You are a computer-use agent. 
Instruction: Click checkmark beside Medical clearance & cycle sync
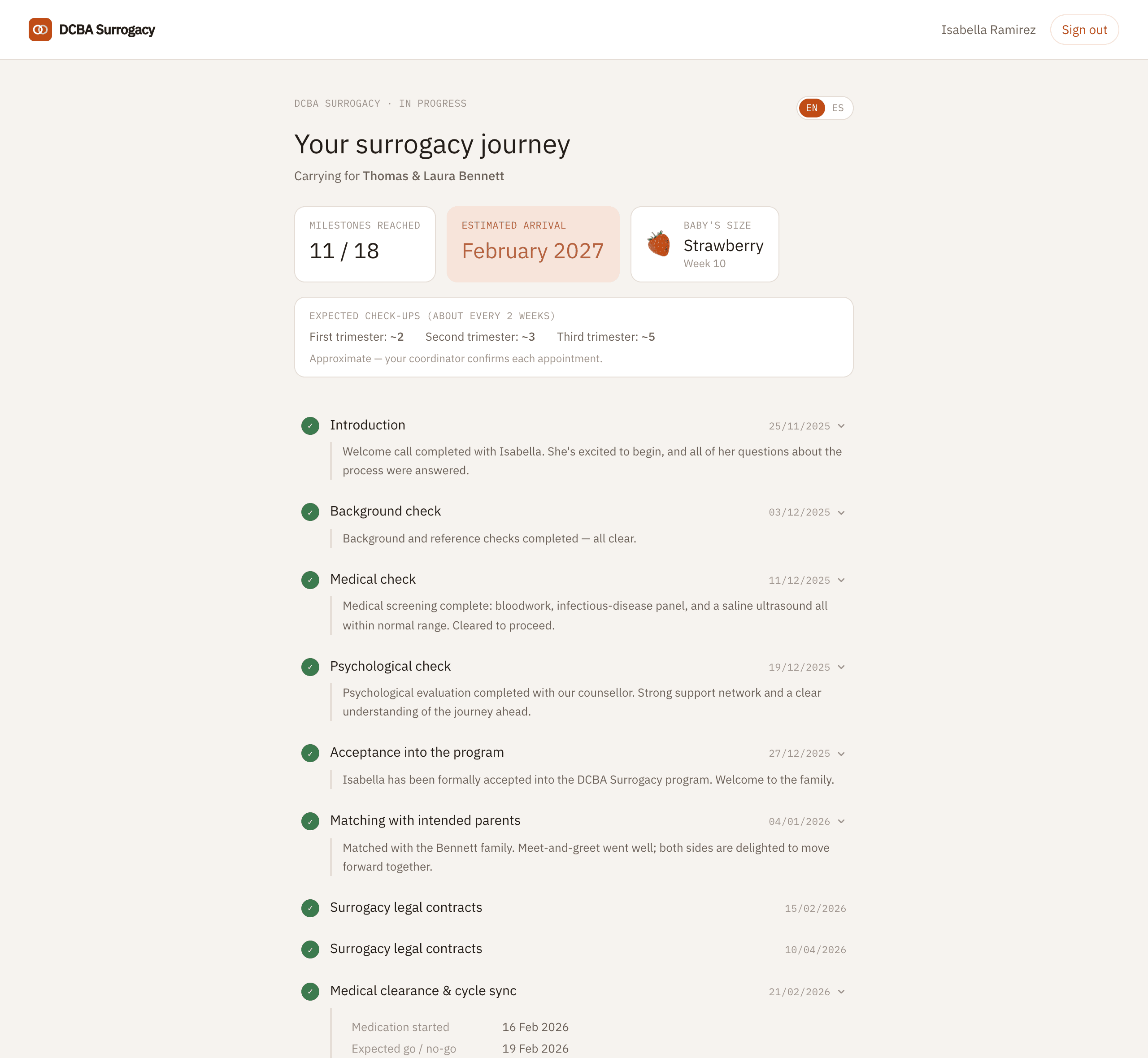coord(310,992)
